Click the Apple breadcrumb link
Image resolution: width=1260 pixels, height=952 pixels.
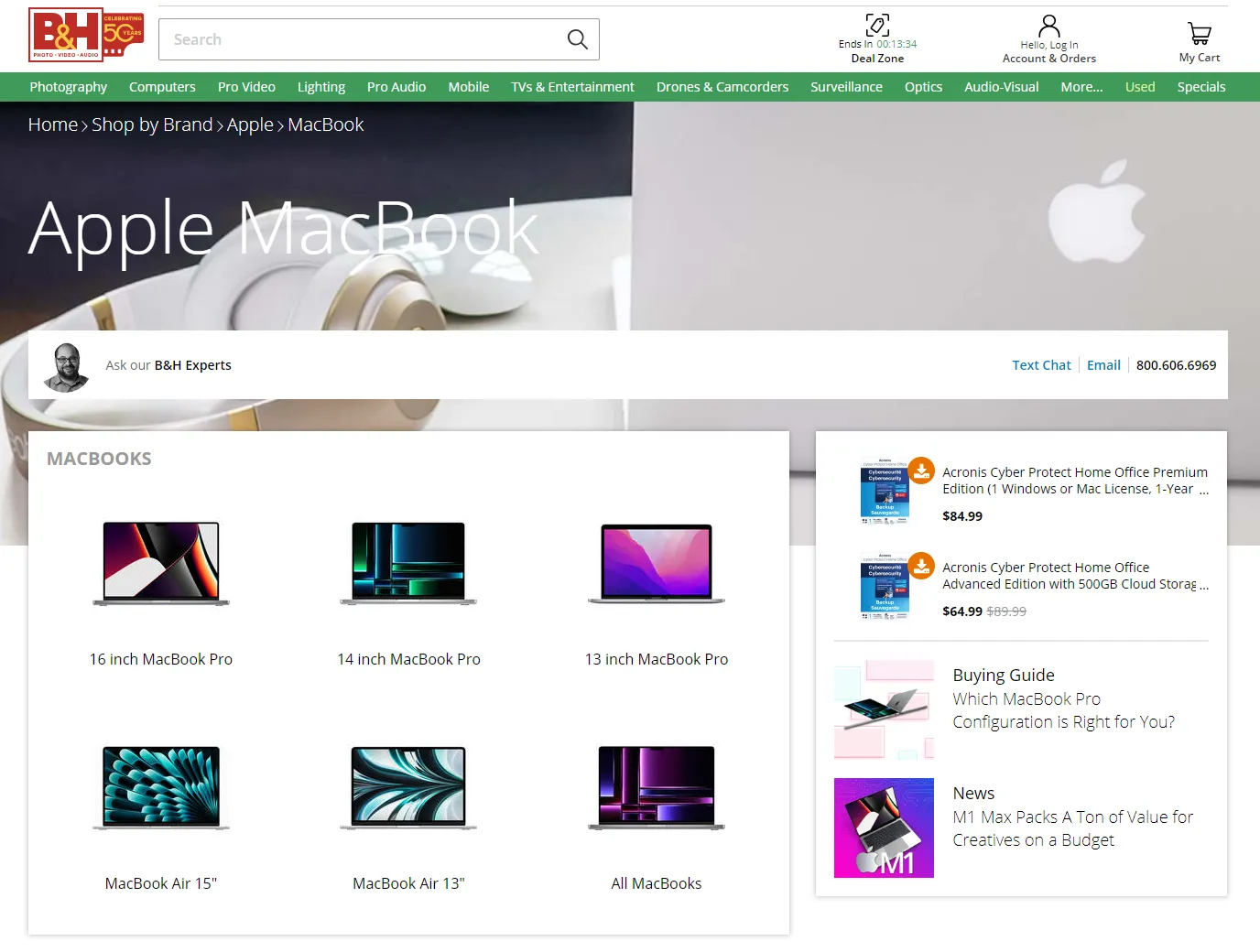click(x=250, y=124)
